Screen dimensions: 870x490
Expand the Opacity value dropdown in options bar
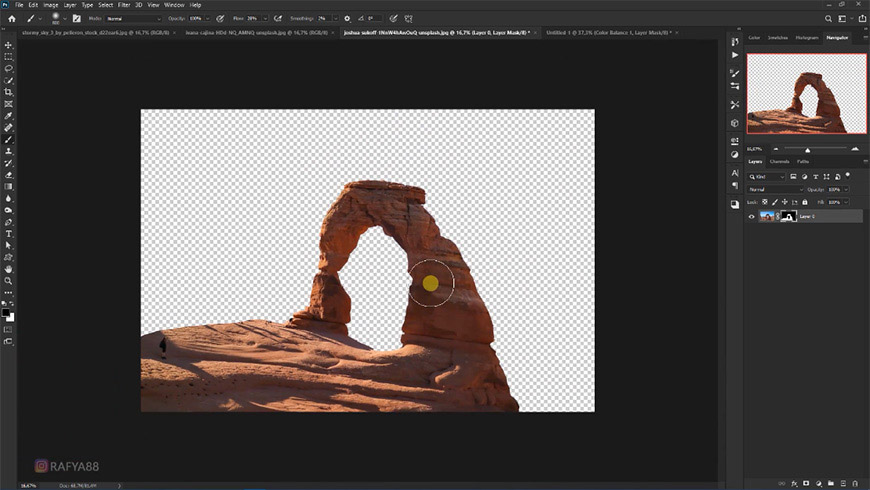pos(208,18)
